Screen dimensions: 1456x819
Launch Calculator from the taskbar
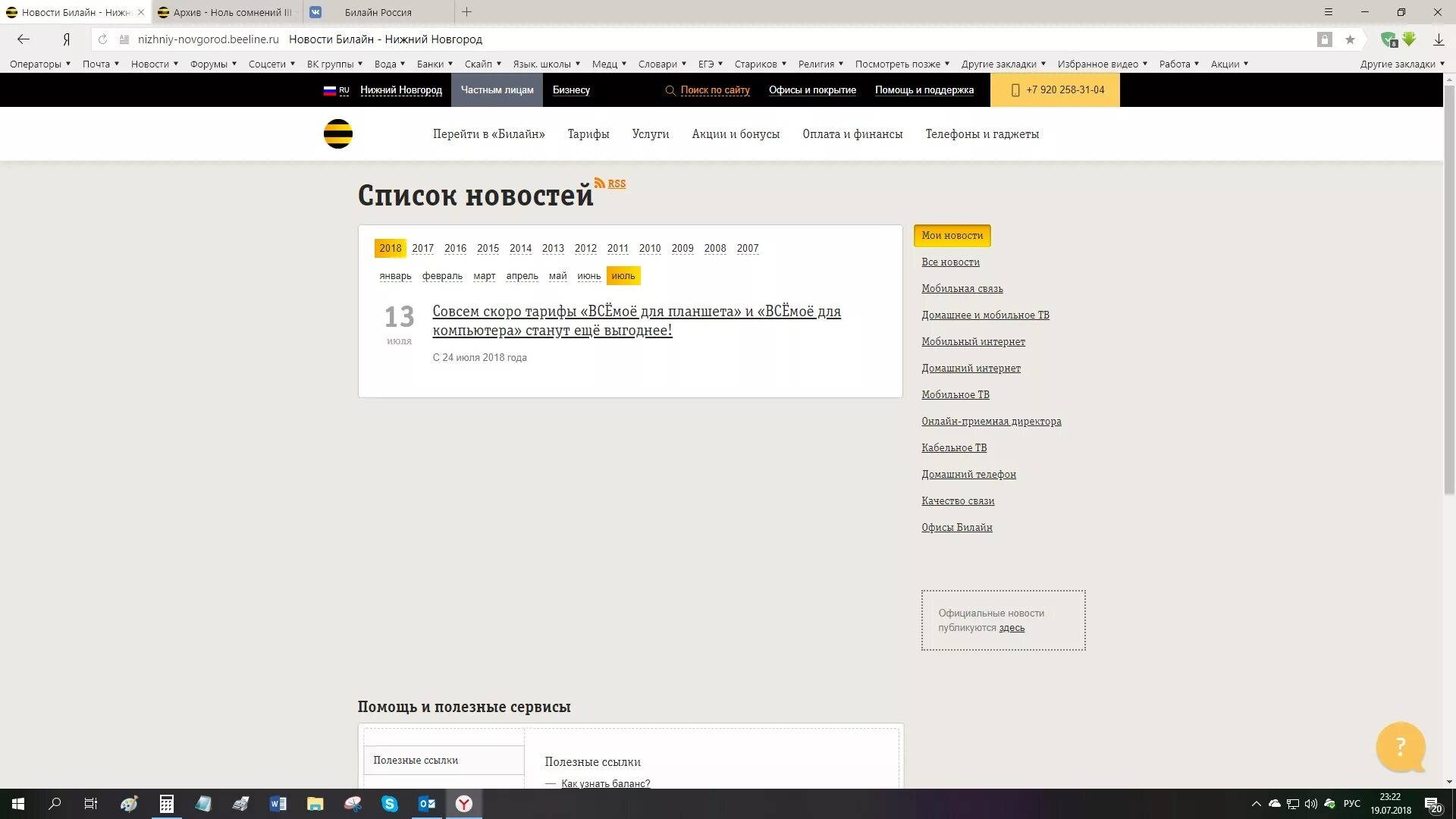[x=166, y=804]
